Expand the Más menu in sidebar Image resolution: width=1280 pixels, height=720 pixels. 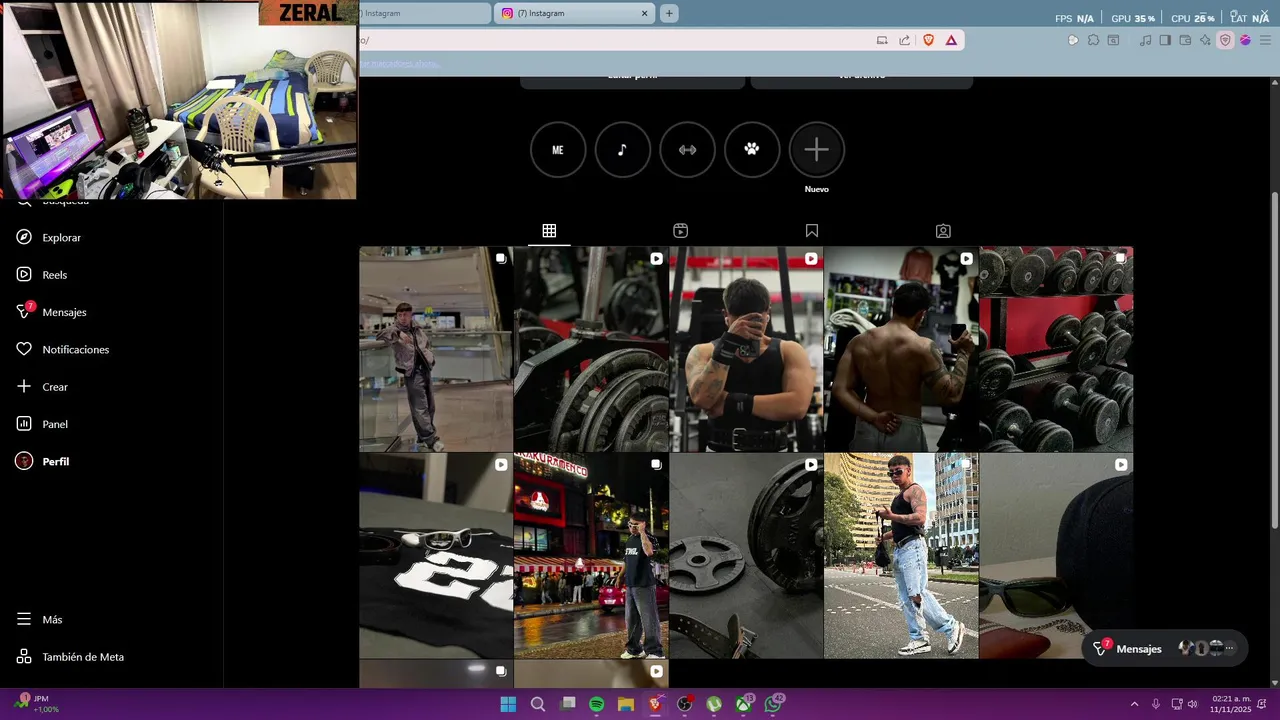click(x=39, y=620)
